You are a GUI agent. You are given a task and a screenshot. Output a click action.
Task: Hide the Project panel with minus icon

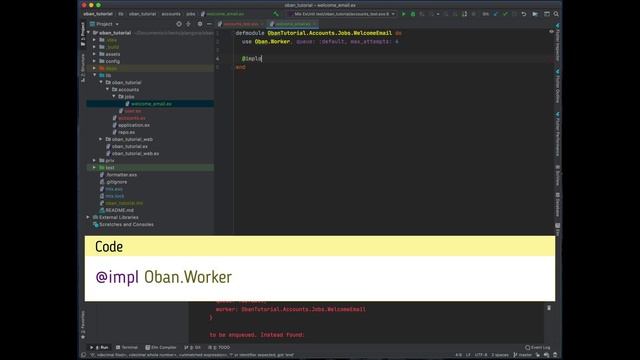(209, 24)
